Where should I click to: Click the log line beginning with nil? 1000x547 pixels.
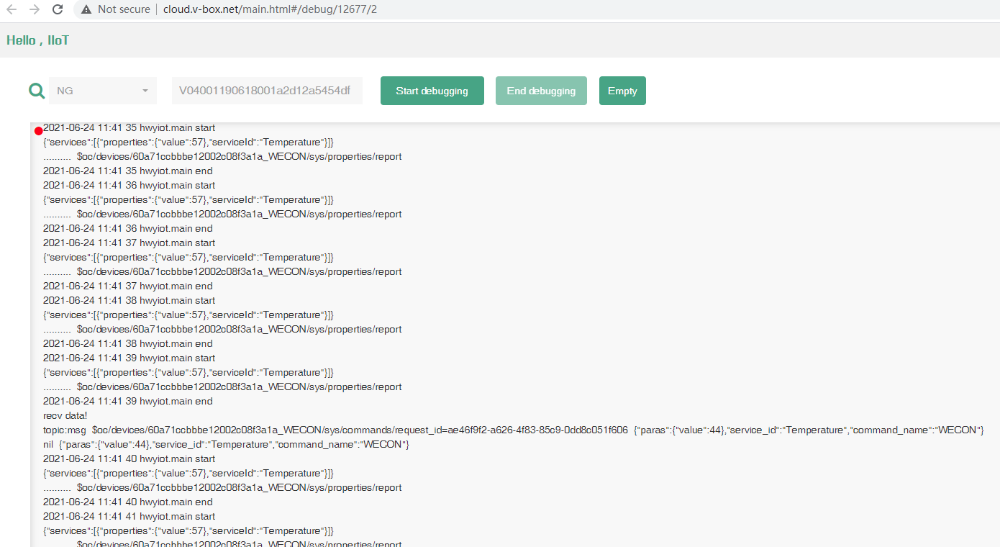[x=225, y=444]
